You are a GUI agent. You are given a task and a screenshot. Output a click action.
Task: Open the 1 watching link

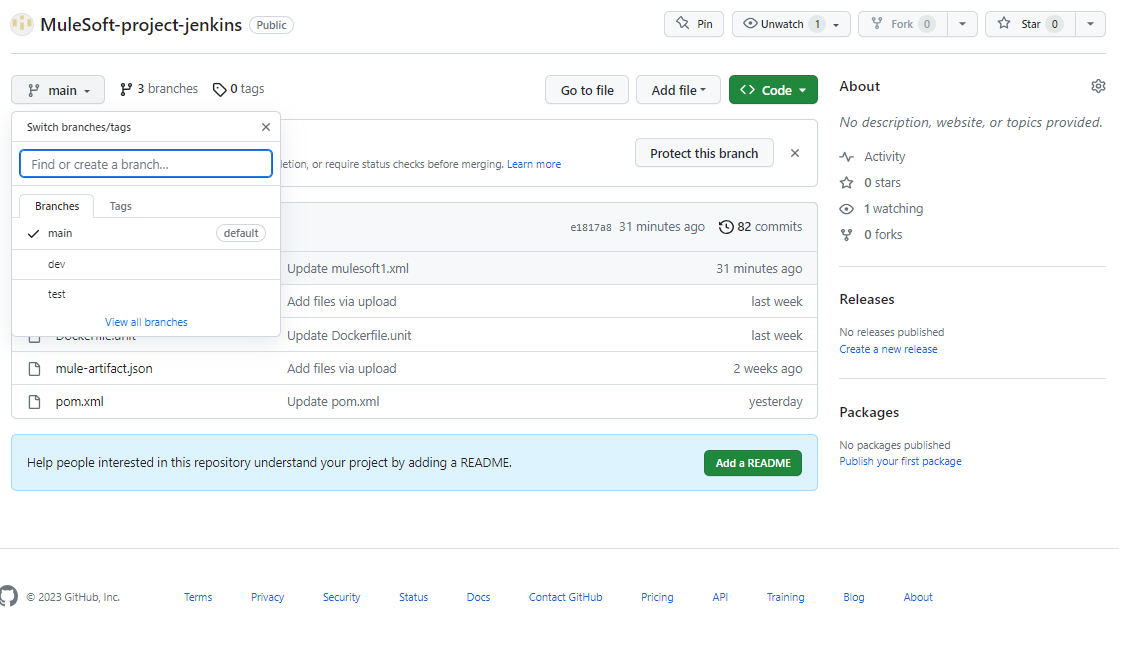(x=893, y=209)
